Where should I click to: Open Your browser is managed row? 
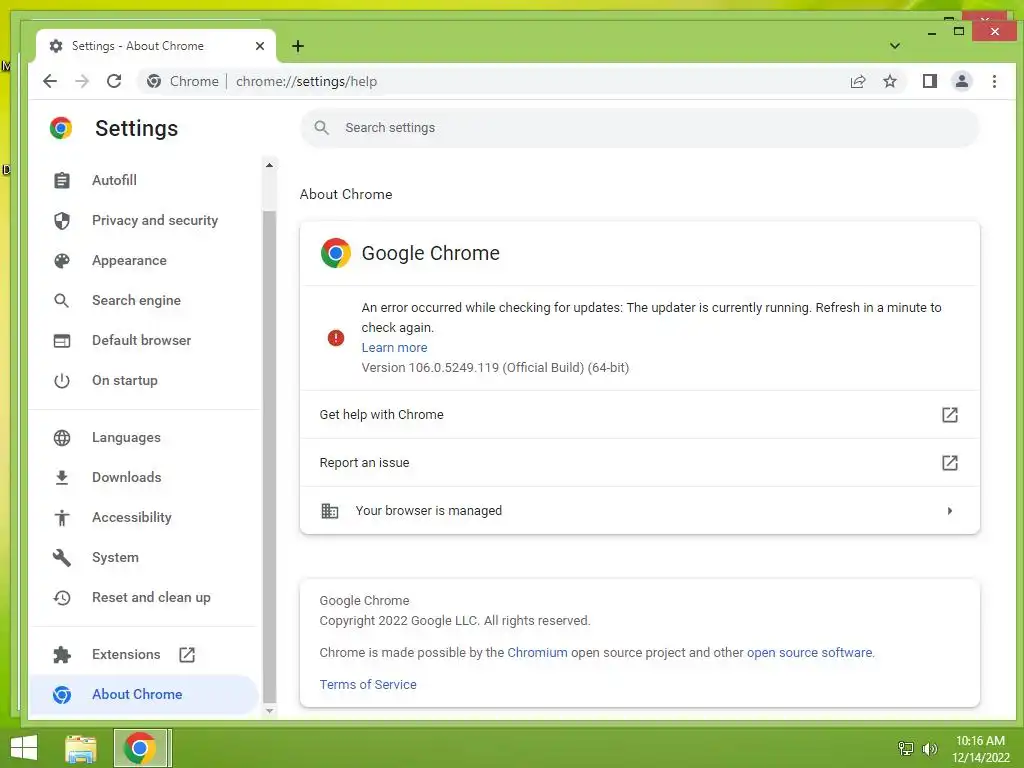640,511
